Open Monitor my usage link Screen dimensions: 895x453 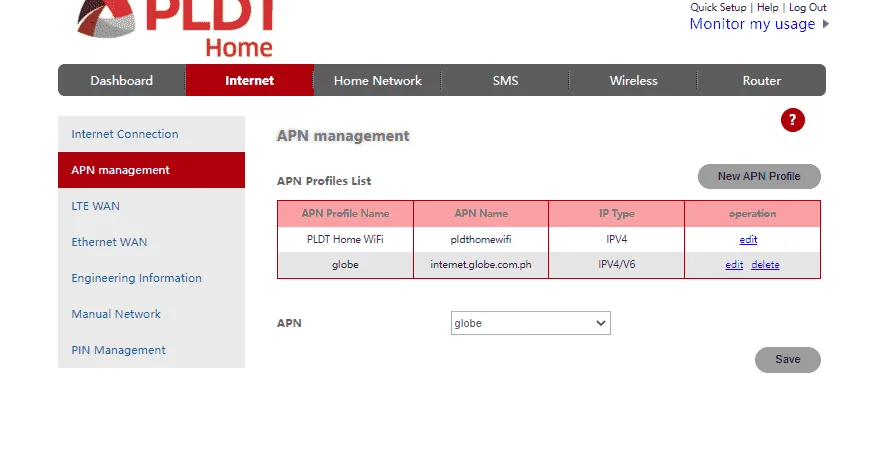point(752,24)
